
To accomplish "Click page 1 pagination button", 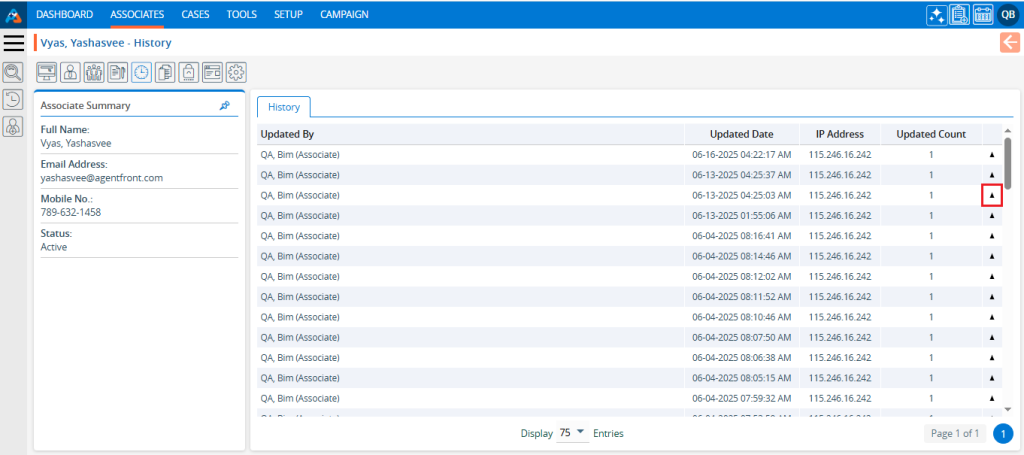I will [x=1003, y=433].
